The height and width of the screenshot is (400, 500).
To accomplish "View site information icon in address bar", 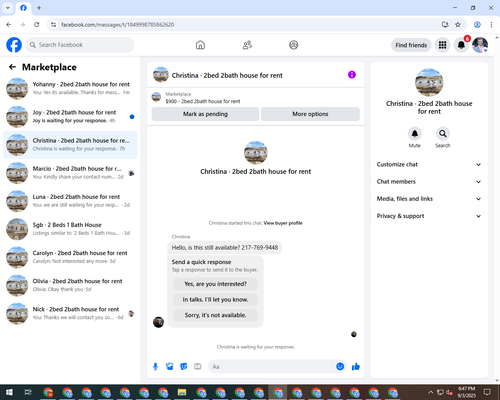I will click(x=53, y=25).
